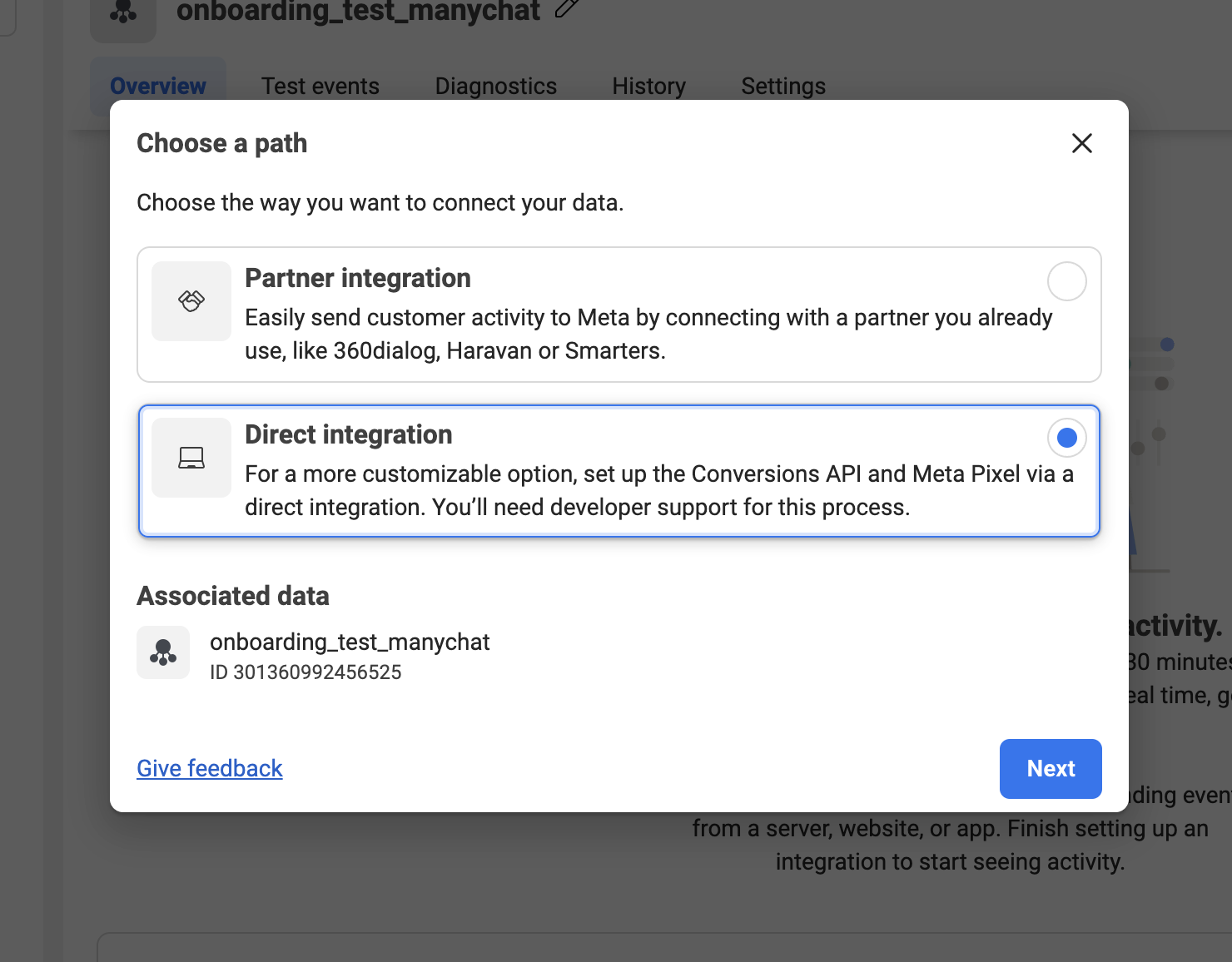The image size is (1232, 962).
Task: Click the onboarding_test_manychat page title
Action: (358, 11)
